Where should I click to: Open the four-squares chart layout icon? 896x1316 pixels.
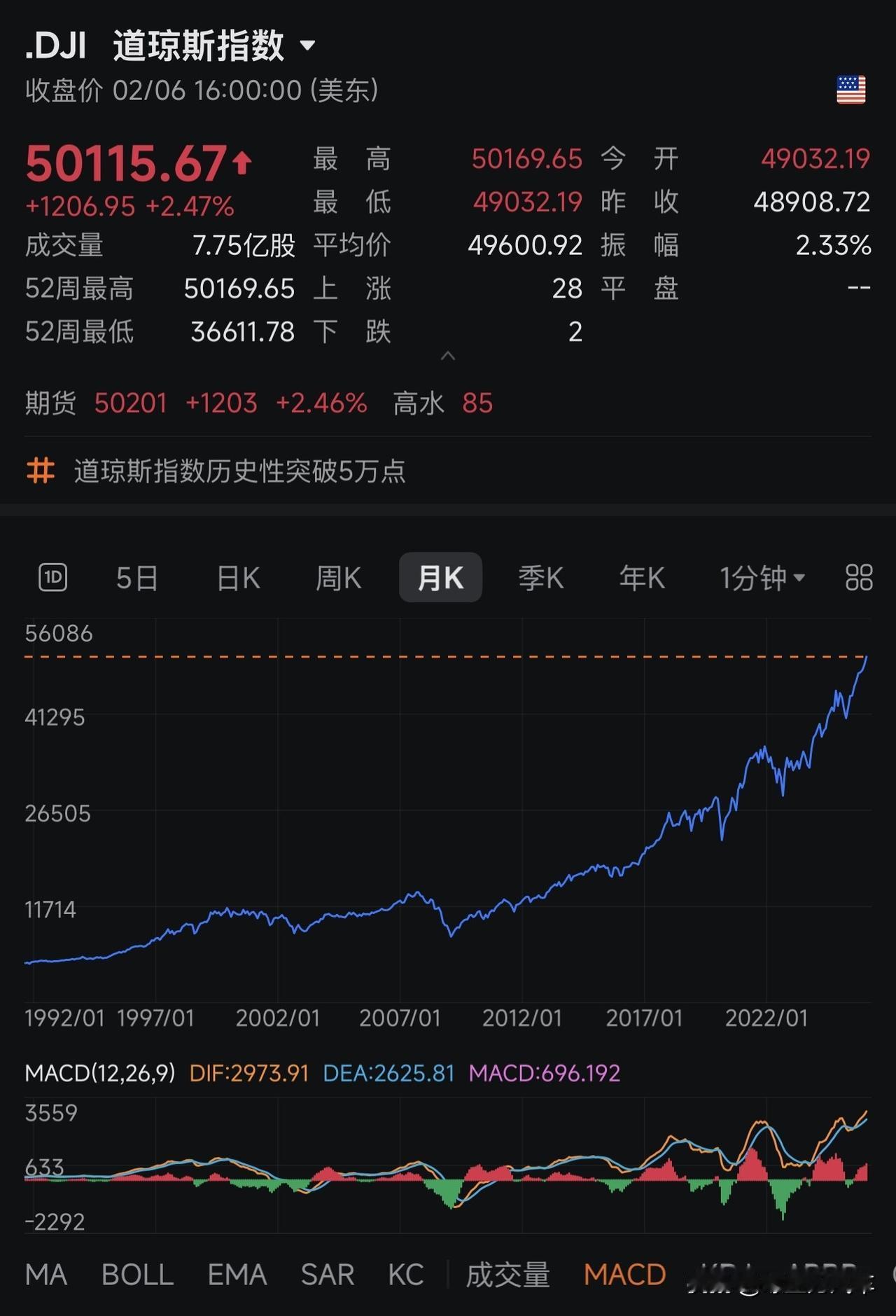(x=859, y=578)
